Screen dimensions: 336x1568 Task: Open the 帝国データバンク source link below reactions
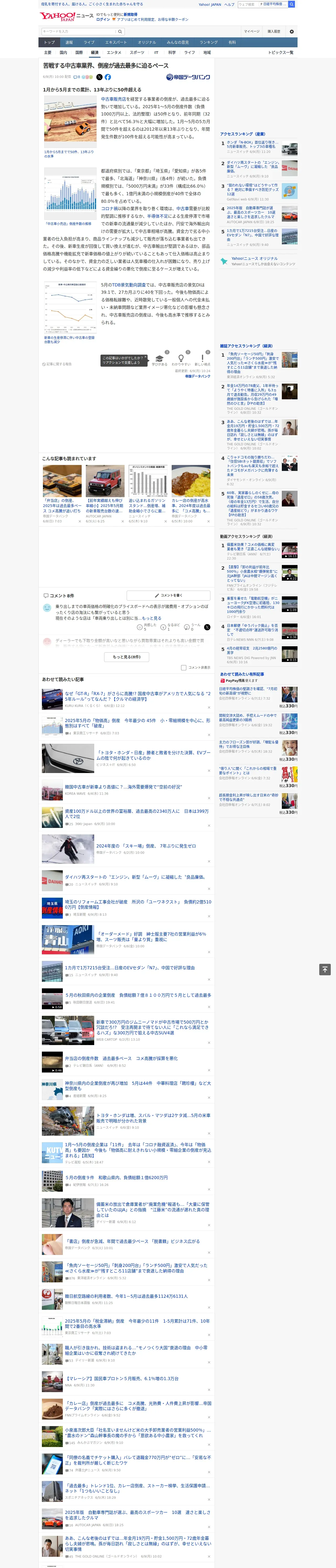click(x=198, y=376)
